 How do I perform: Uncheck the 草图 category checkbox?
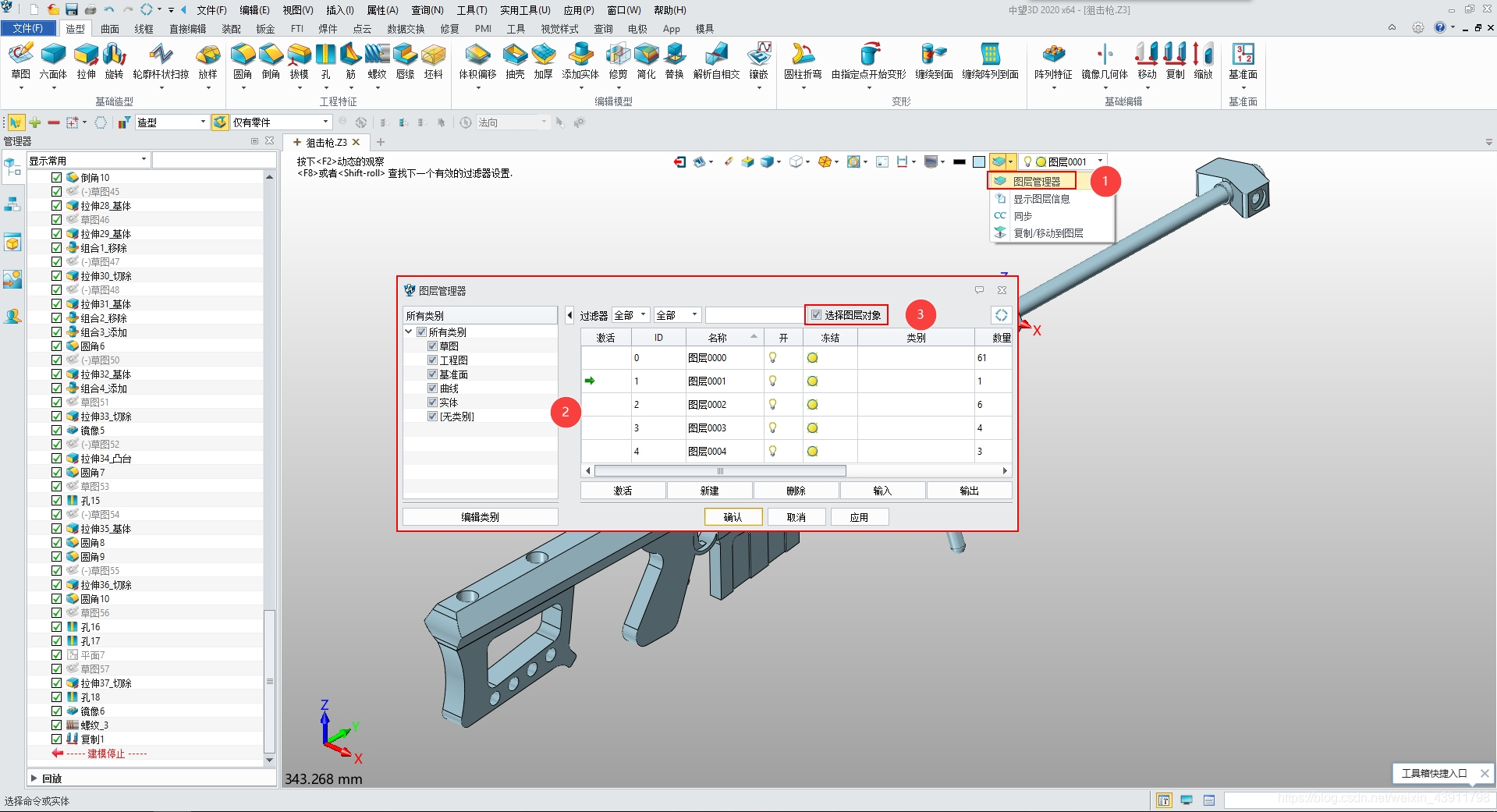coord(432,346)
